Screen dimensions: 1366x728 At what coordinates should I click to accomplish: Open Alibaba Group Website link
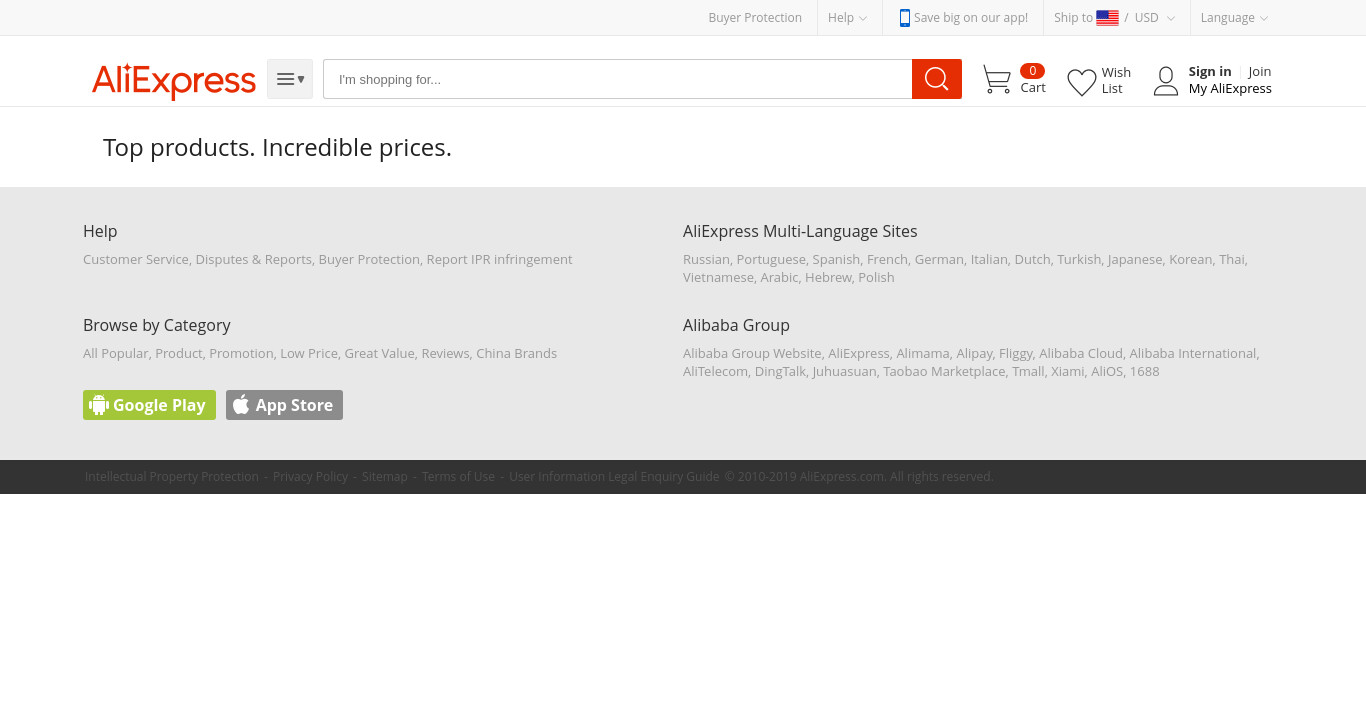752,353
